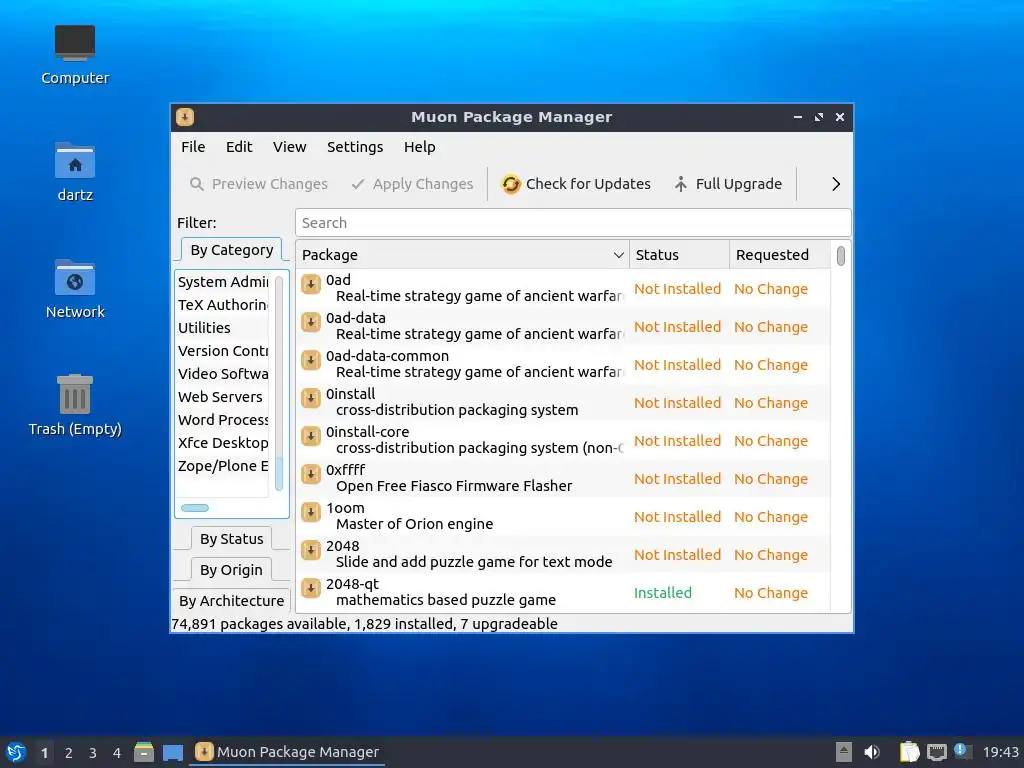Select the Web Servers category
Screen dimensions: 1024x768
click(222, 397)
